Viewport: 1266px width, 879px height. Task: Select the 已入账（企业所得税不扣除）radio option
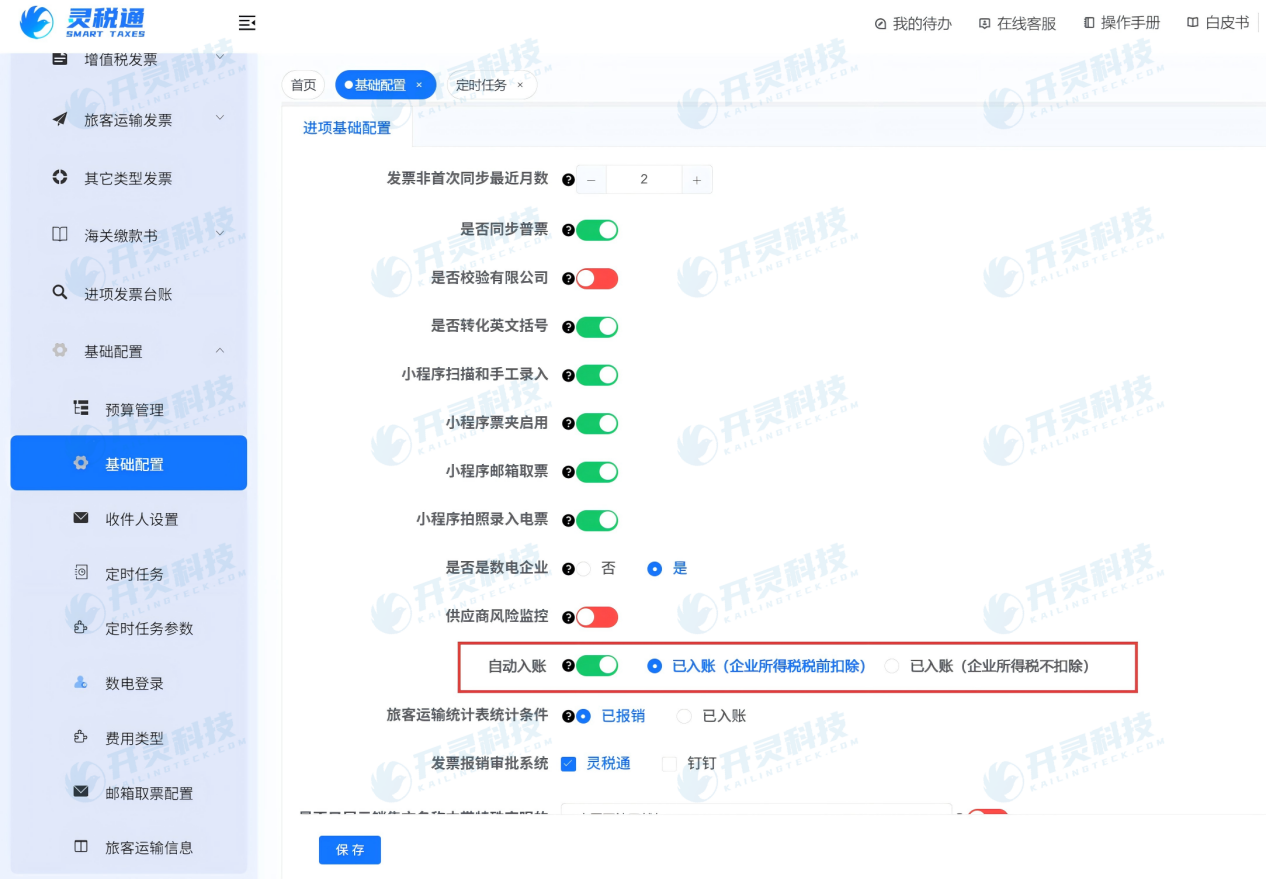[892, 666]
